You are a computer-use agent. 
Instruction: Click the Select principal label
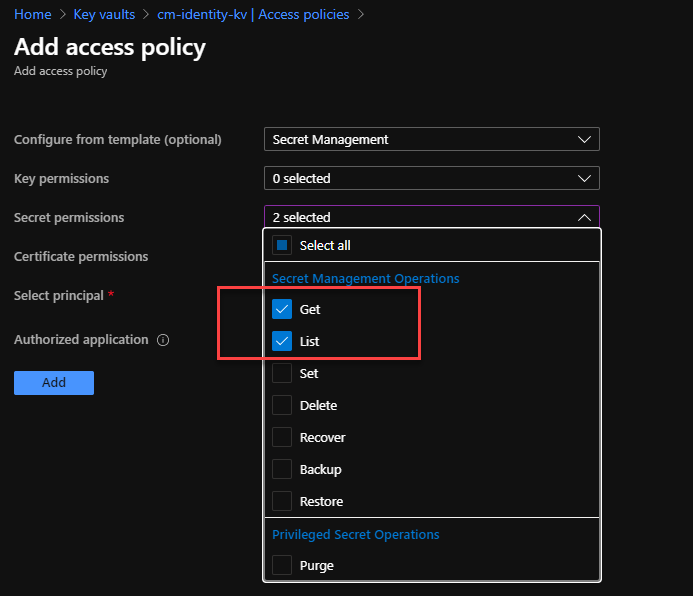[x=59, y=296]
